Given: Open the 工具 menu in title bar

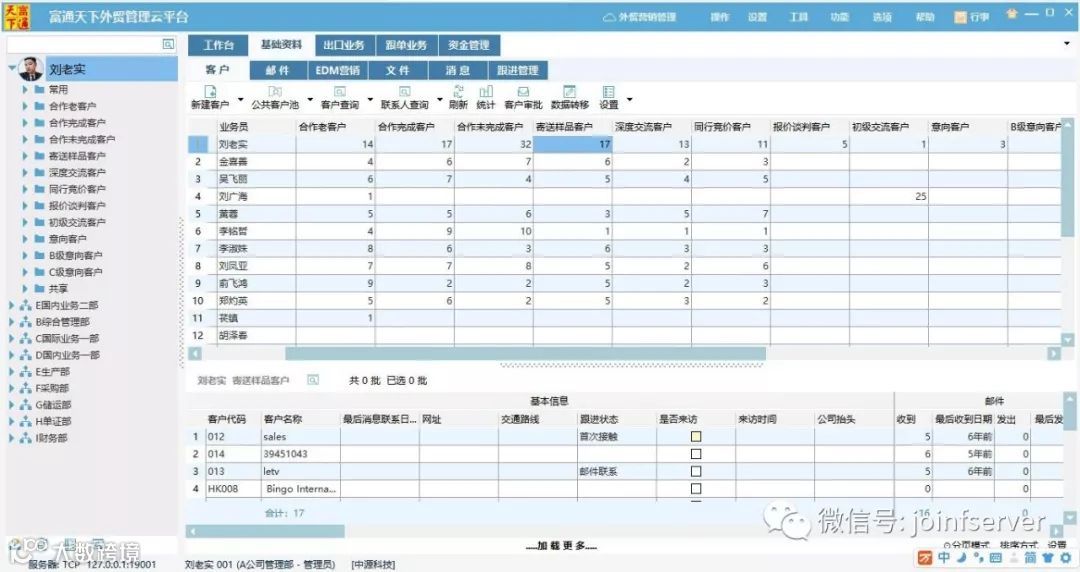Looking at the screenshot, I should (x=798, y=17).
